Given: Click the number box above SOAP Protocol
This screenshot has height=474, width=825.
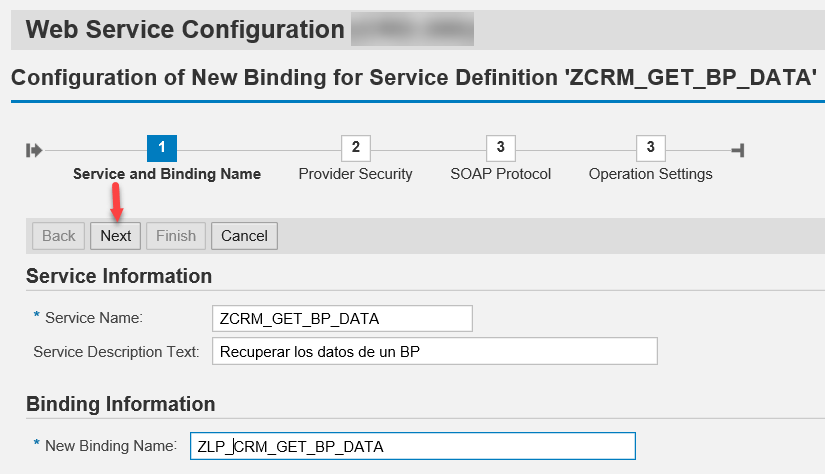Looking at the screenshot, I should [x=500, y=149].
